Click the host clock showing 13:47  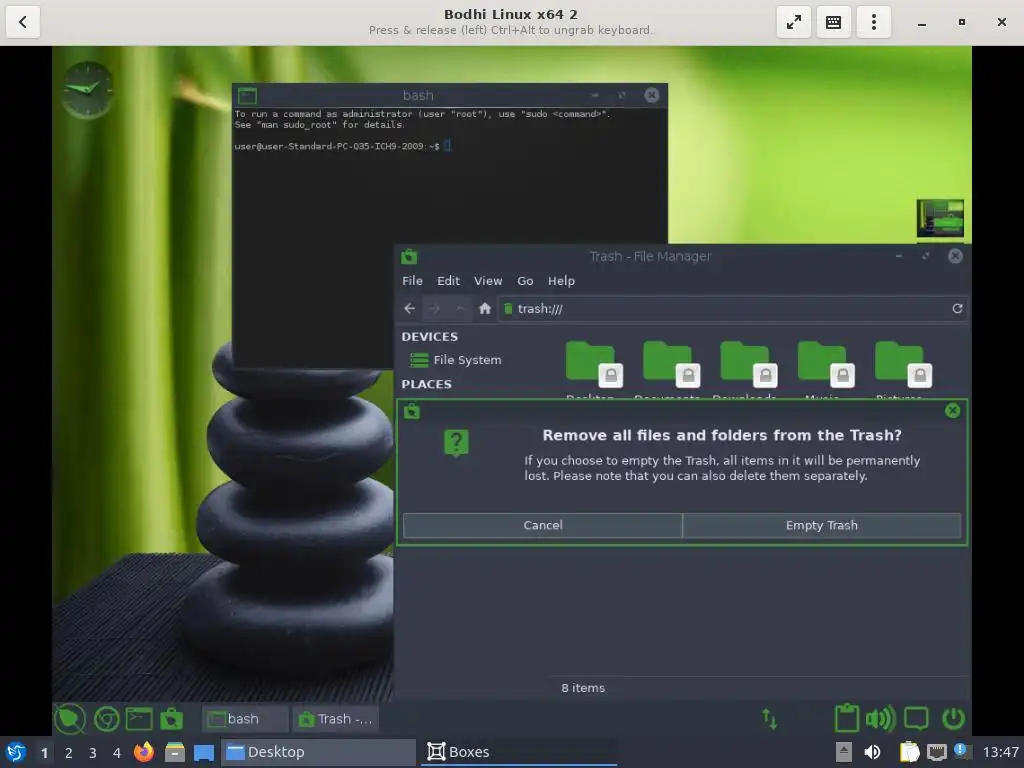[x=1000, y=752]
